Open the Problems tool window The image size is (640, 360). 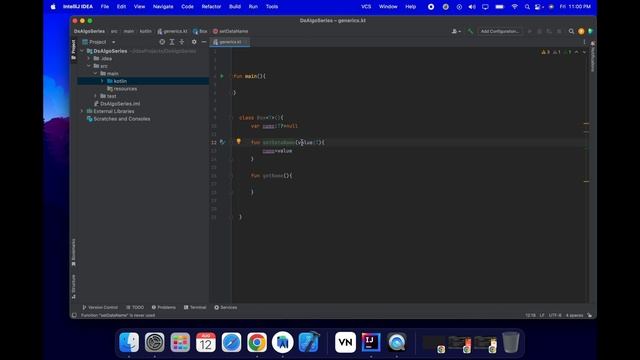[x=164, y=307]
